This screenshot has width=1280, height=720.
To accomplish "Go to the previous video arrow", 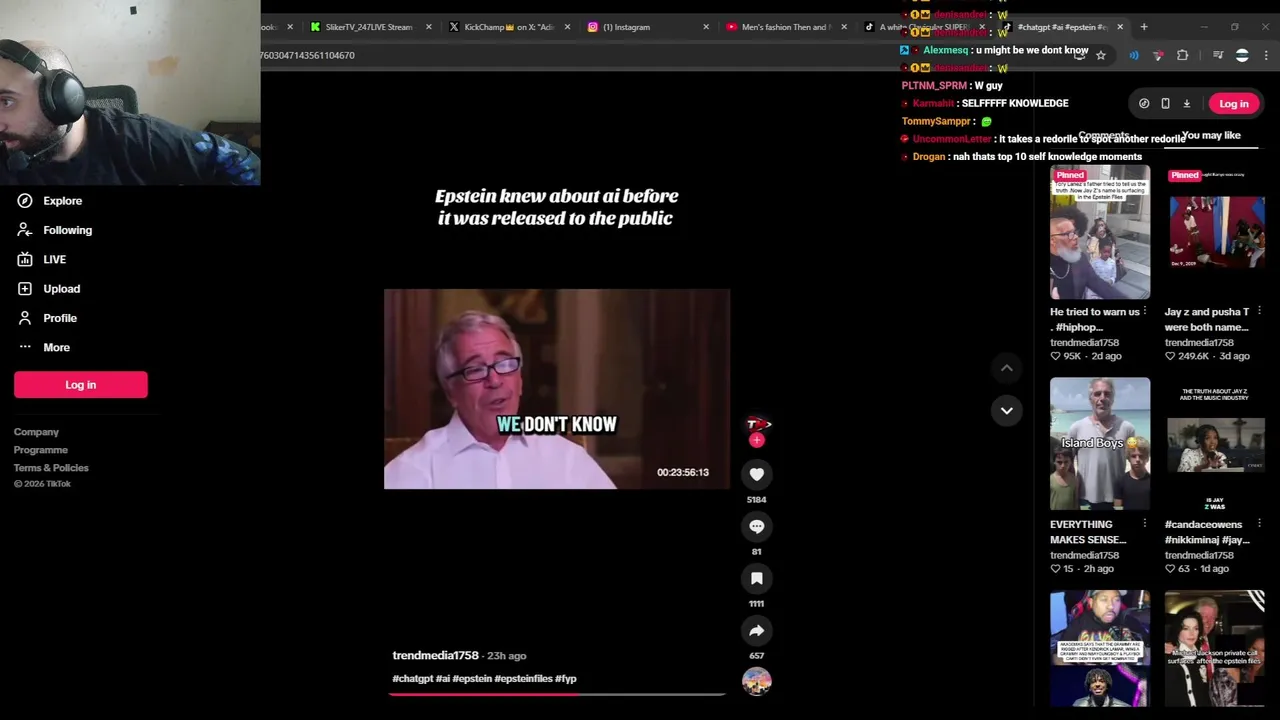I will (1007, 368).
